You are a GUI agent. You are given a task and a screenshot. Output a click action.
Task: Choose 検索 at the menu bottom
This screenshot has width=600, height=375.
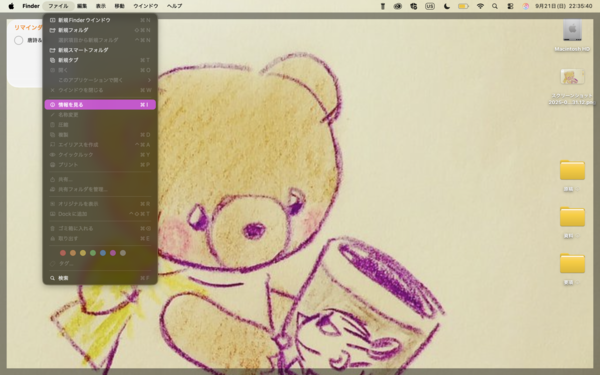point(100,278)
